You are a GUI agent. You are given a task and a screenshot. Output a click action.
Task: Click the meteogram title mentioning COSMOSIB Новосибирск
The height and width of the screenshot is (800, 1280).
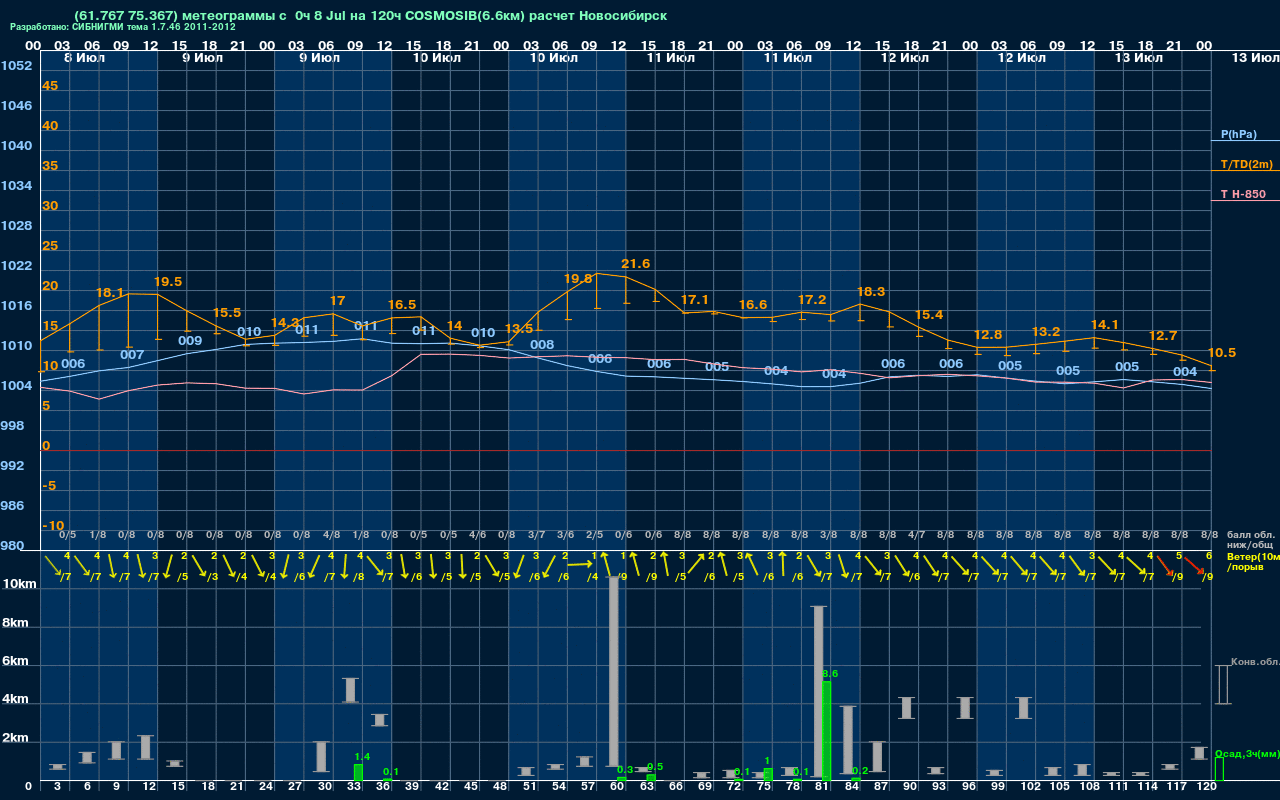click(370, 16)
